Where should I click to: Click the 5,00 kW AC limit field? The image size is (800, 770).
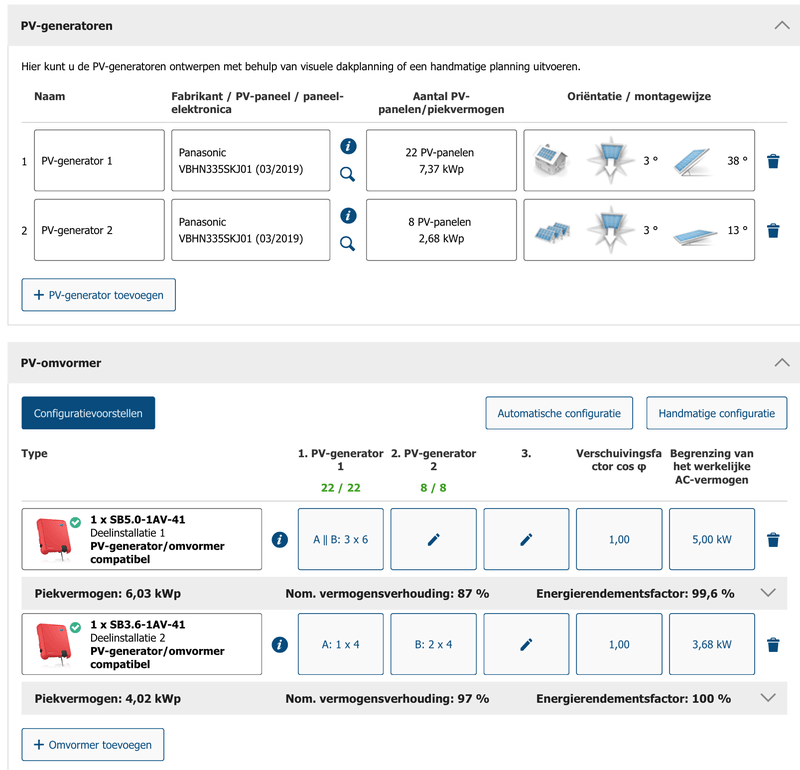712,540
